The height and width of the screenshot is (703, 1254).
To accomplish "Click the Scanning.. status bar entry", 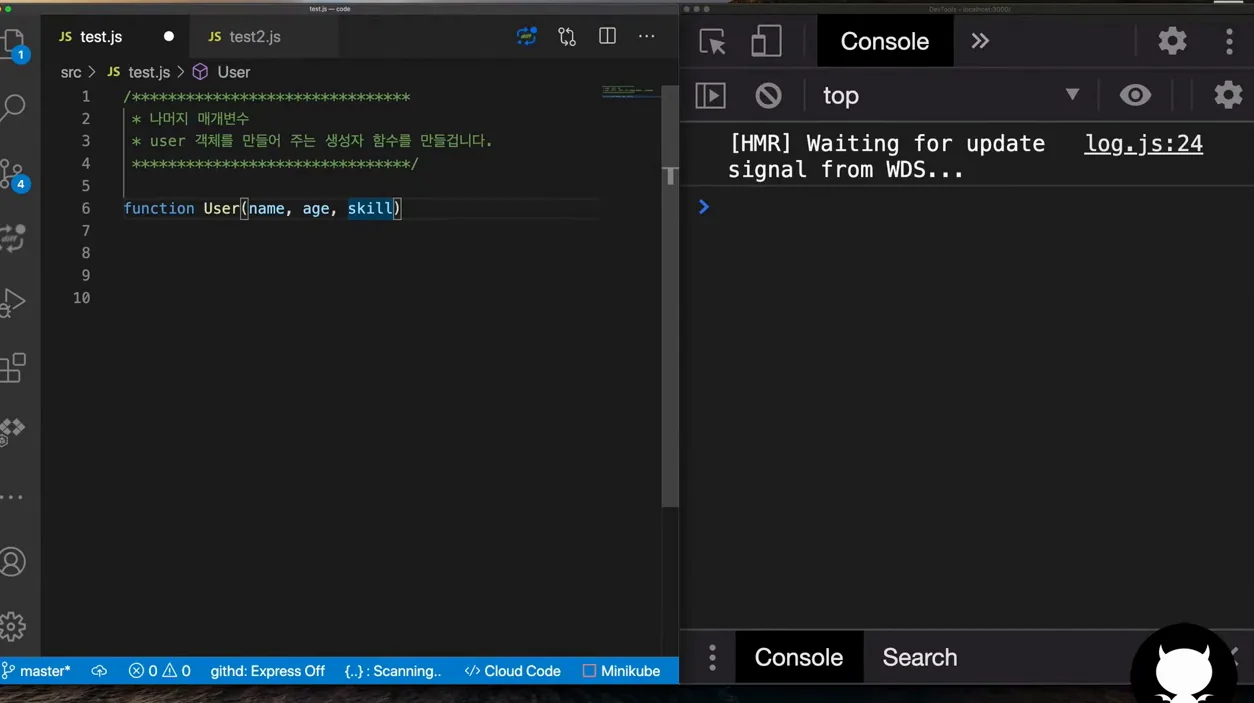I will tap(393, 671).
